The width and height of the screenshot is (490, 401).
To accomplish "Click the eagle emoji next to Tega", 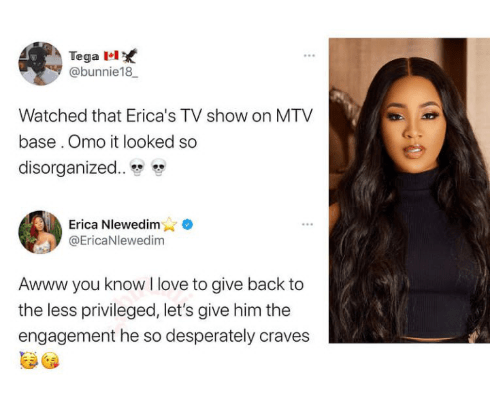I will click(x=130, y=56).
